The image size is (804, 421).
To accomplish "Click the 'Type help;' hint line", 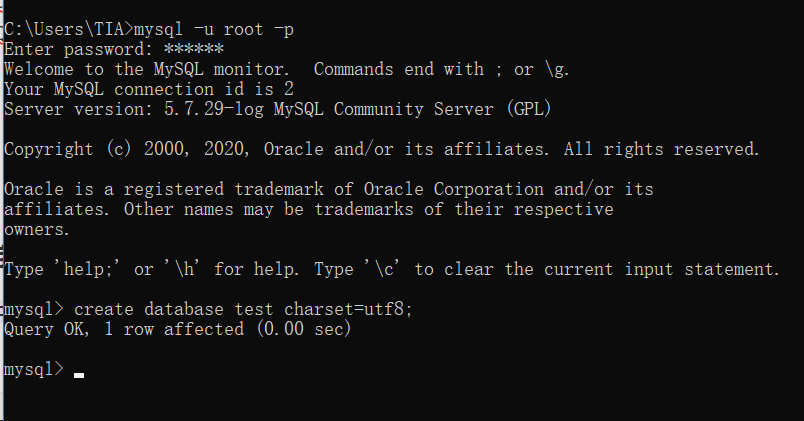I will pos(392,269).
